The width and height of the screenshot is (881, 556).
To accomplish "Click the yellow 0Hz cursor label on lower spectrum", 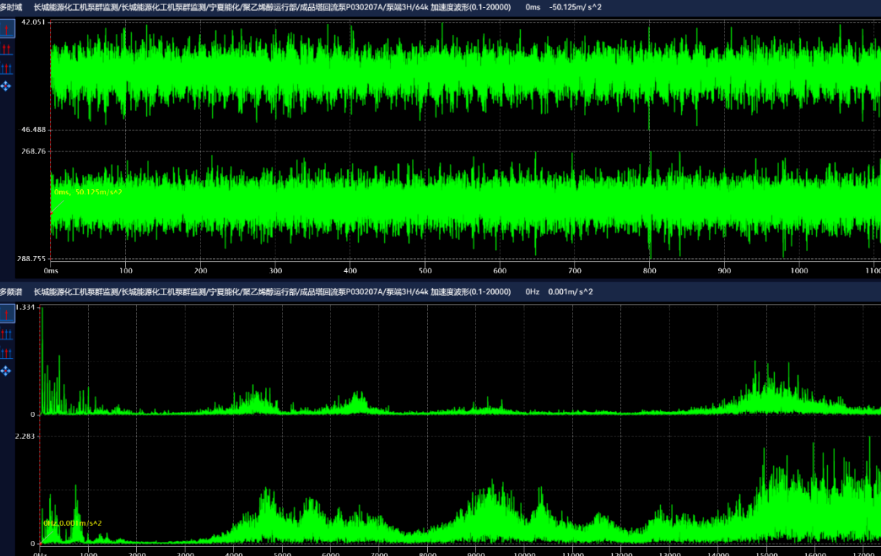I will pyautogui.click(x=73, y=523).
